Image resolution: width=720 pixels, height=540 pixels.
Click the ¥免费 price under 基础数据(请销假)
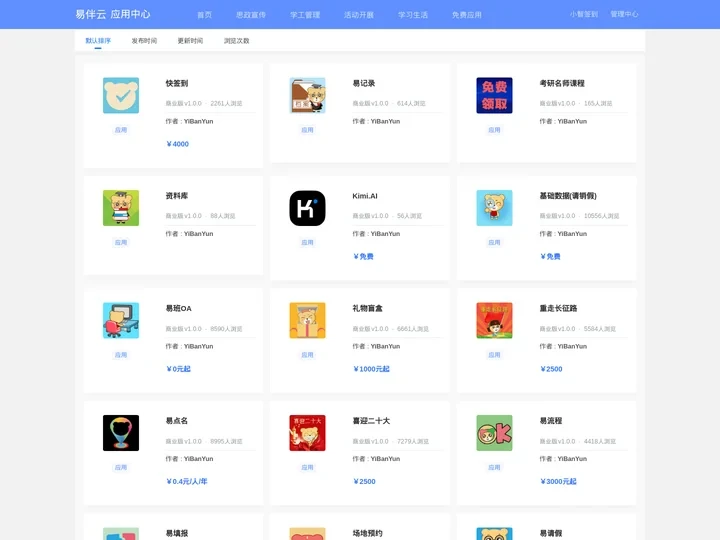tap(550, 256)
